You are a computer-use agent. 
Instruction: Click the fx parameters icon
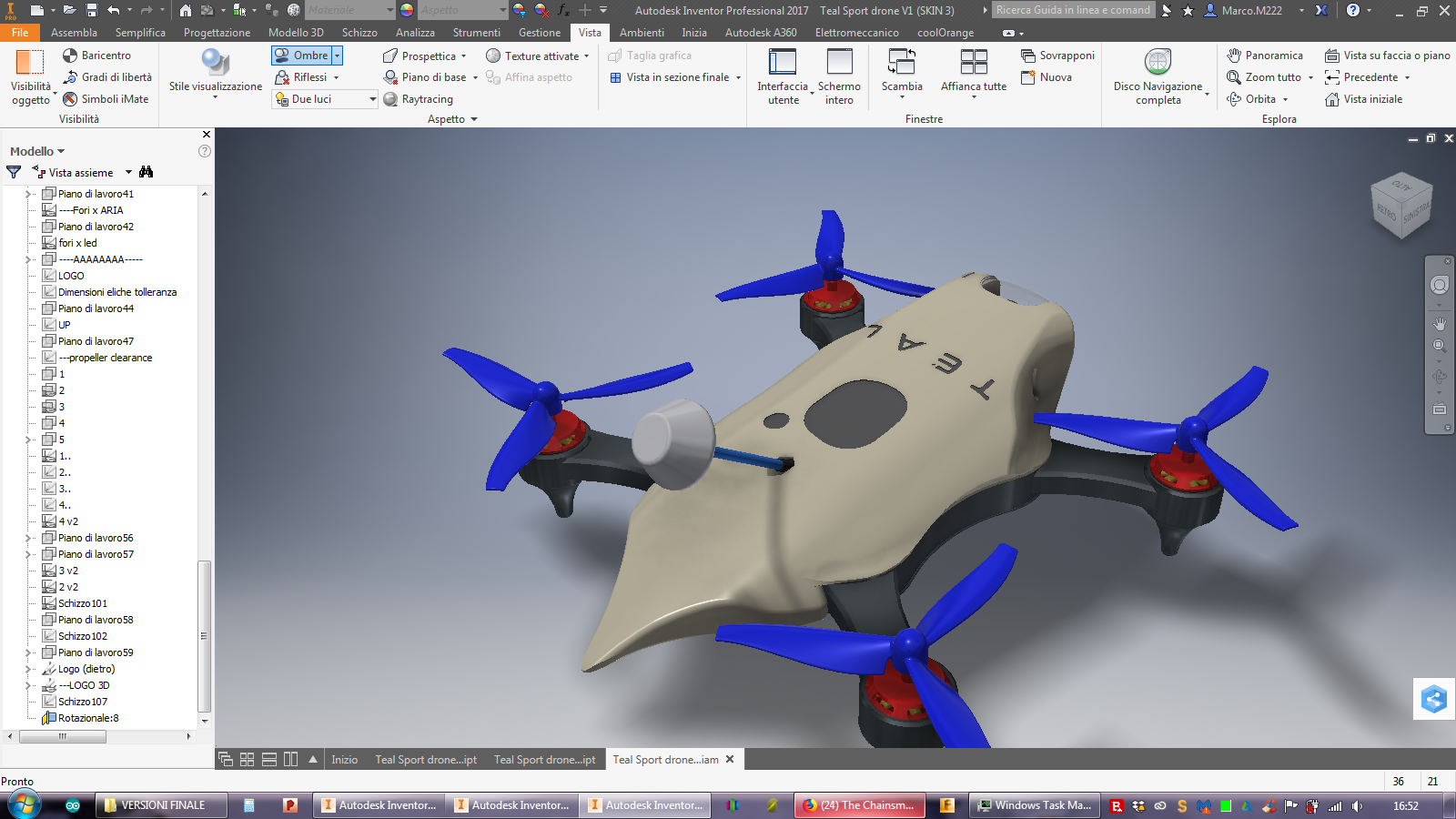[x=563, y=10]
